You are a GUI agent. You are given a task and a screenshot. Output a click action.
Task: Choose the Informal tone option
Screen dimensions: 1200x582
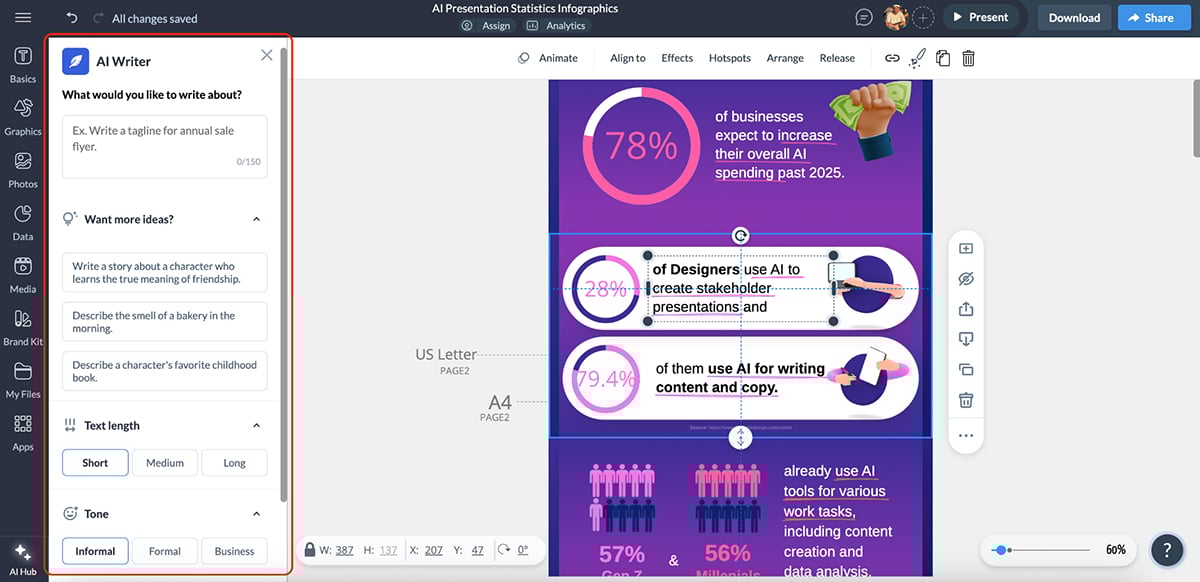pos(95,550)
